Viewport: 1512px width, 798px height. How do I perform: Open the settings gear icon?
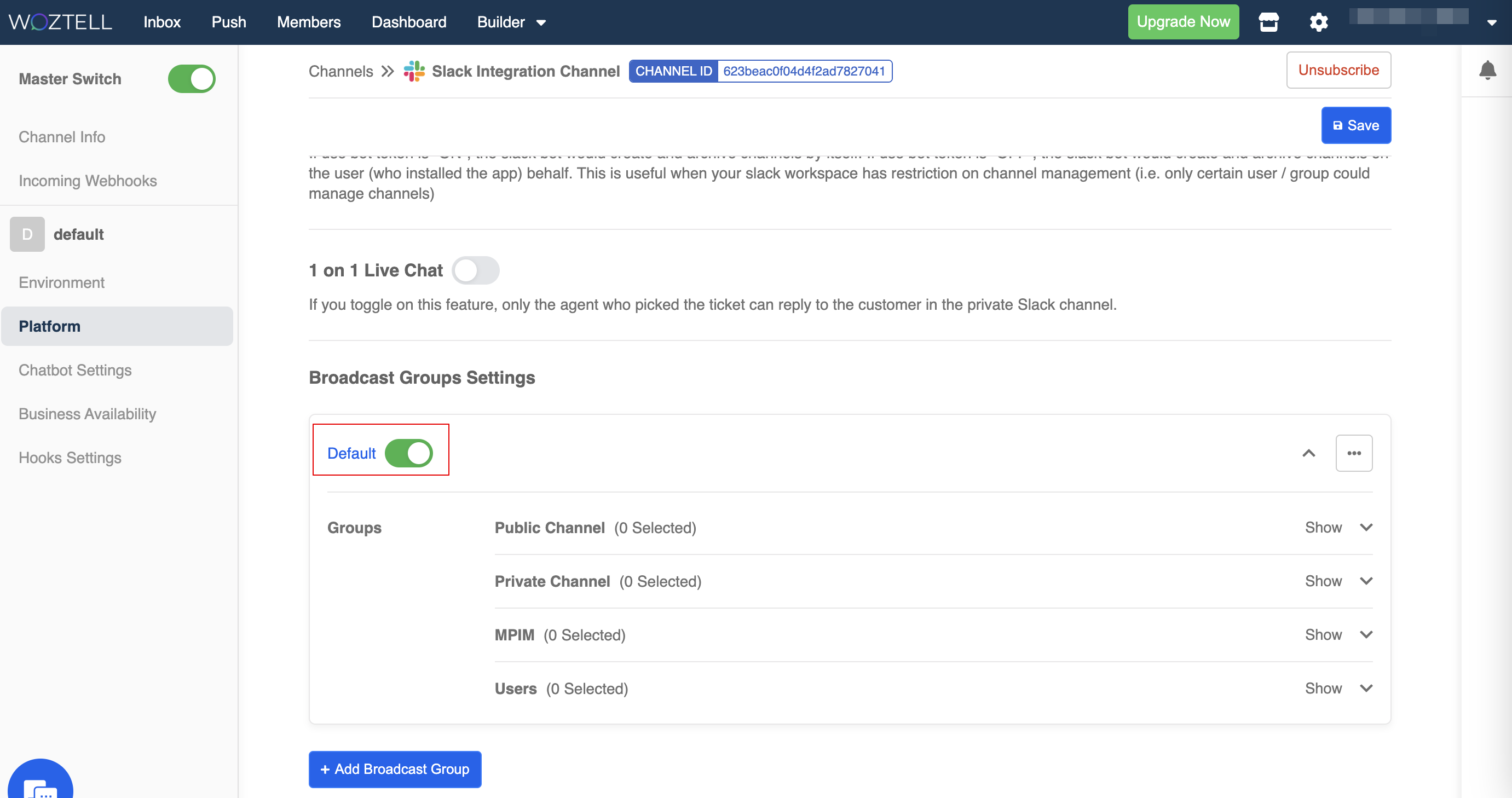coord(1318,22)
